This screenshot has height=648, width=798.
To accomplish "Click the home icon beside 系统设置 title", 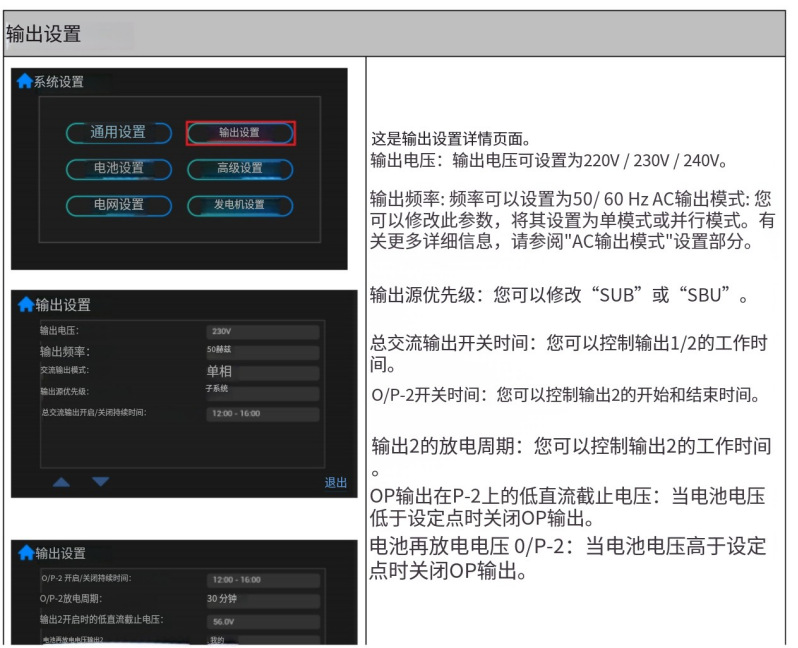I will pos(24,82).
